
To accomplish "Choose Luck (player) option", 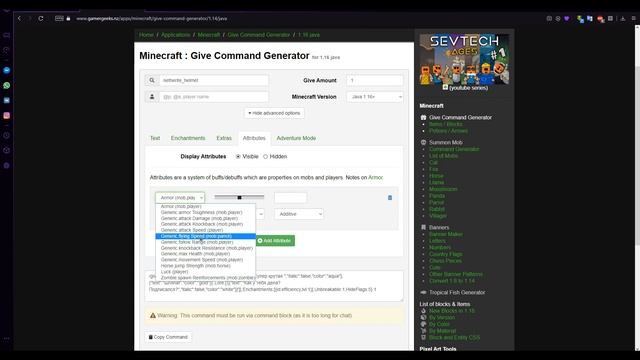I will point(205,271).
